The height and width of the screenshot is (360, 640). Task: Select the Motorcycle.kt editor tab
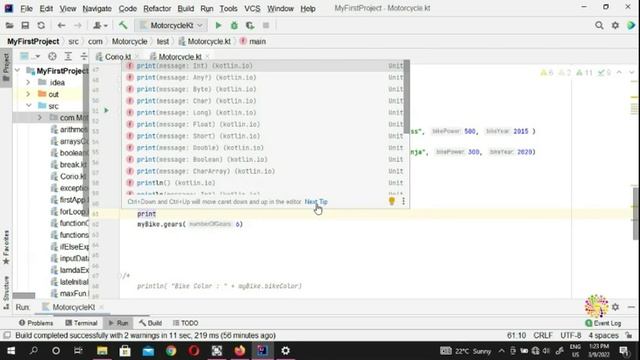click(180, 57)
